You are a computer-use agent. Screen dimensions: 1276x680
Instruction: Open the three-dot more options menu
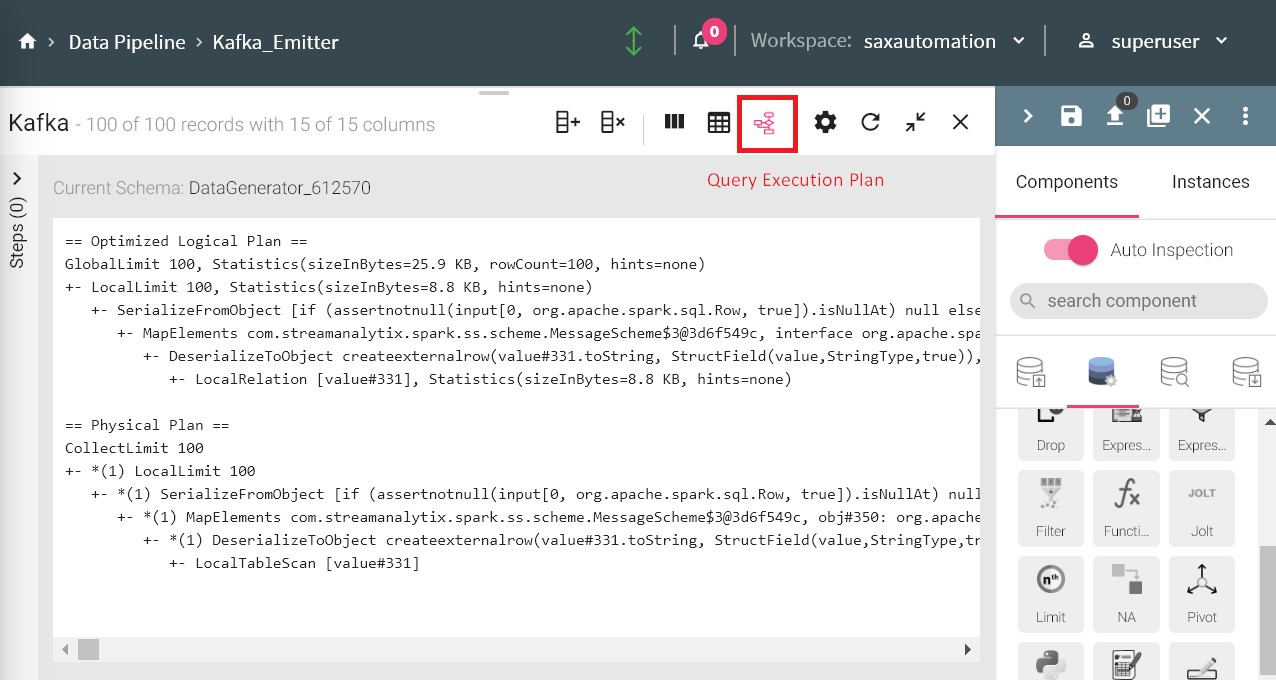pos(1245,116)
